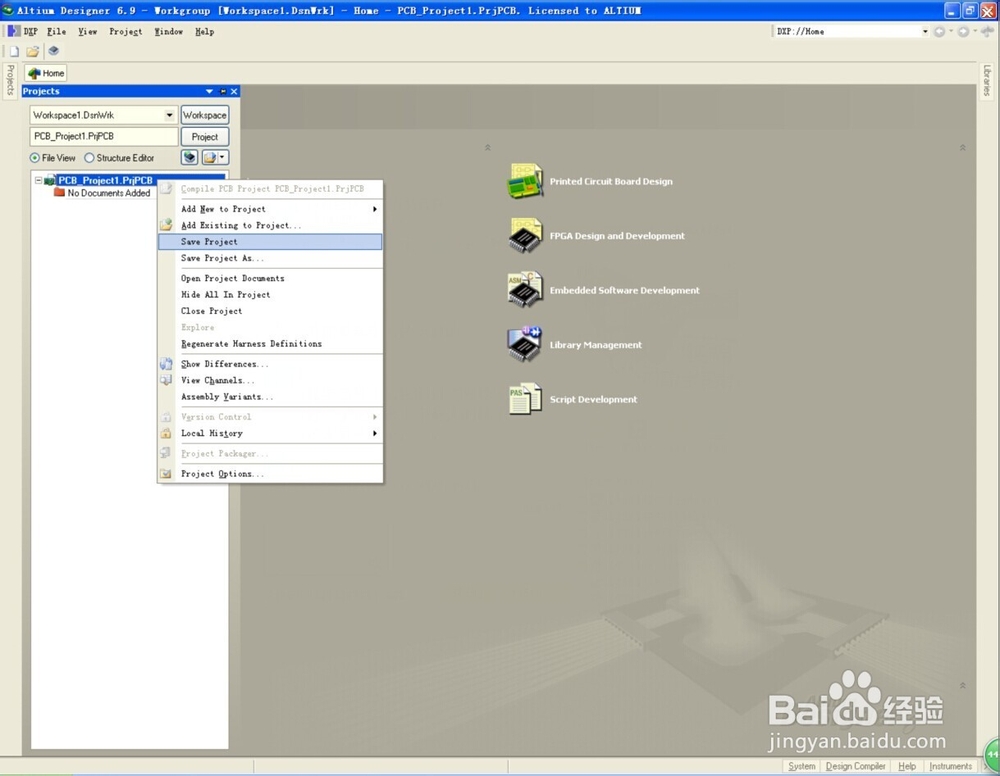Expand the Local History submenu
Image resolution: width=1000 pixels, height=776 pixels.
374,434
